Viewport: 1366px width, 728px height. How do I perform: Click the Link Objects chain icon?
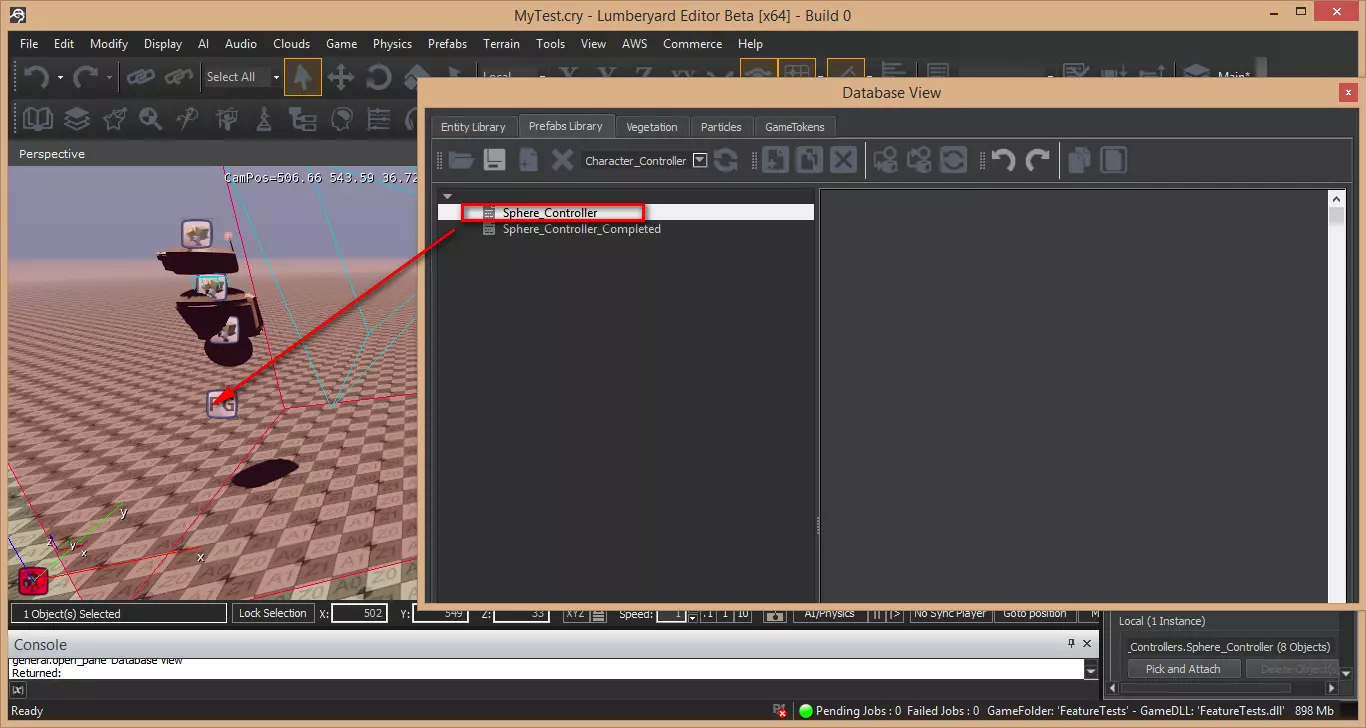coord(140,77)
